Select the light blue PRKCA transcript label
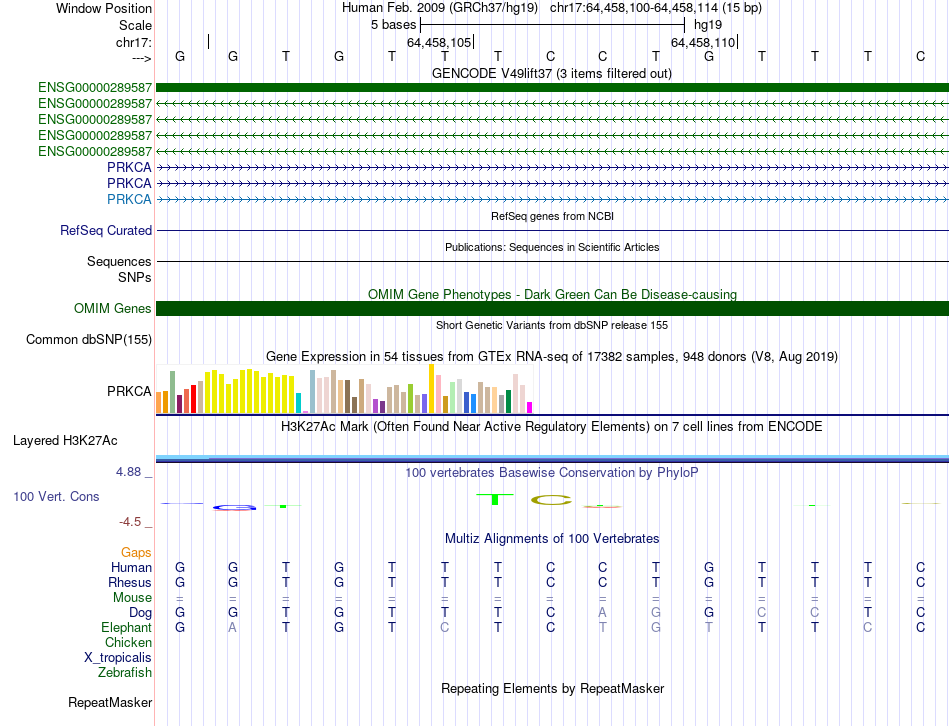The height and width of the screenshot is (726, 950). click(x=129, y=199)
